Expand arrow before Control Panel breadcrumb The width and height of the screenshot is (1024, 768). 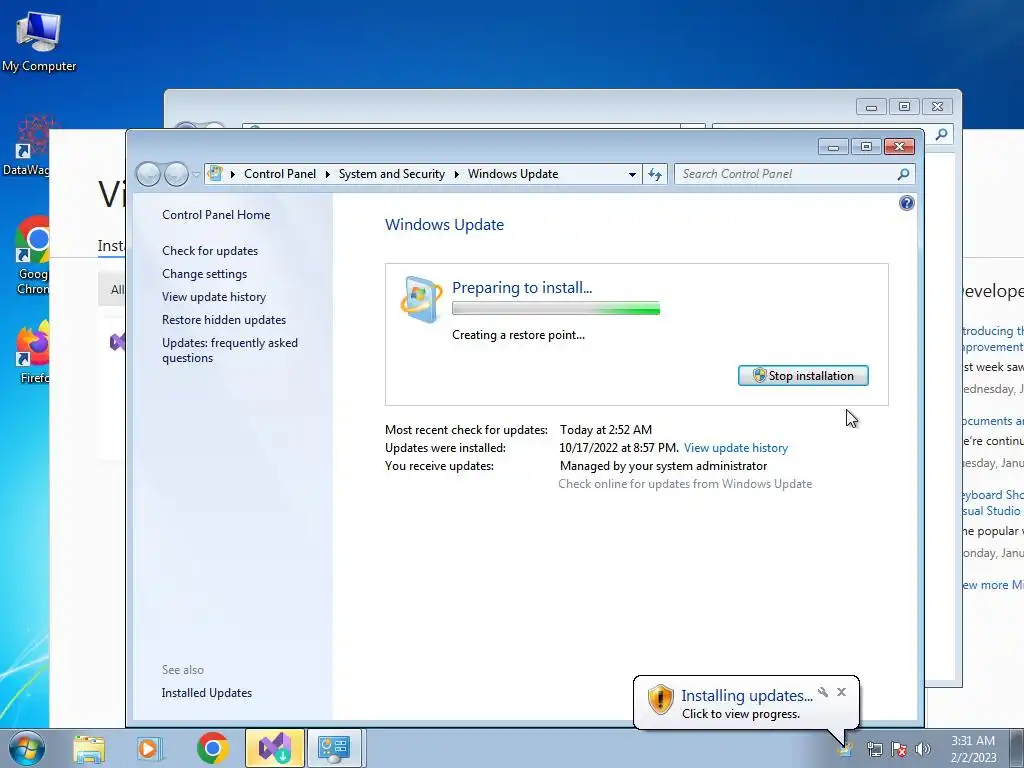(232, 174)
